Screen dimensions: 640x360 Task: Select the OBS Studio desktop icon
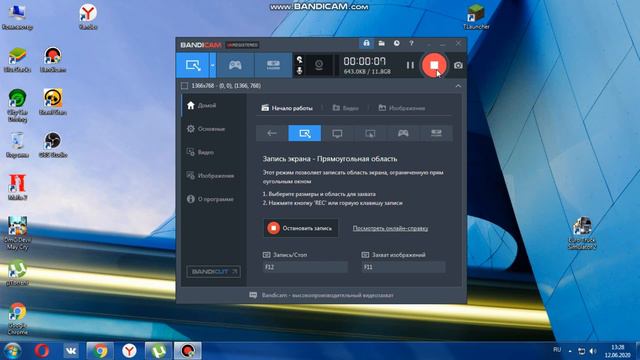53,145
